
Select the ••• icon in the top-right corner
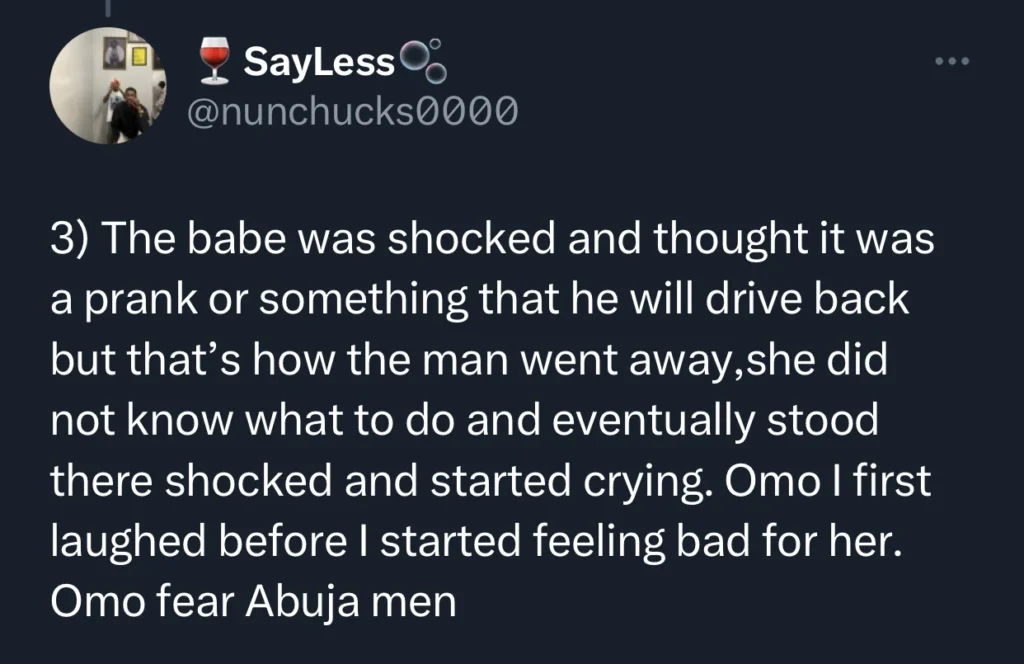(950, 60)
